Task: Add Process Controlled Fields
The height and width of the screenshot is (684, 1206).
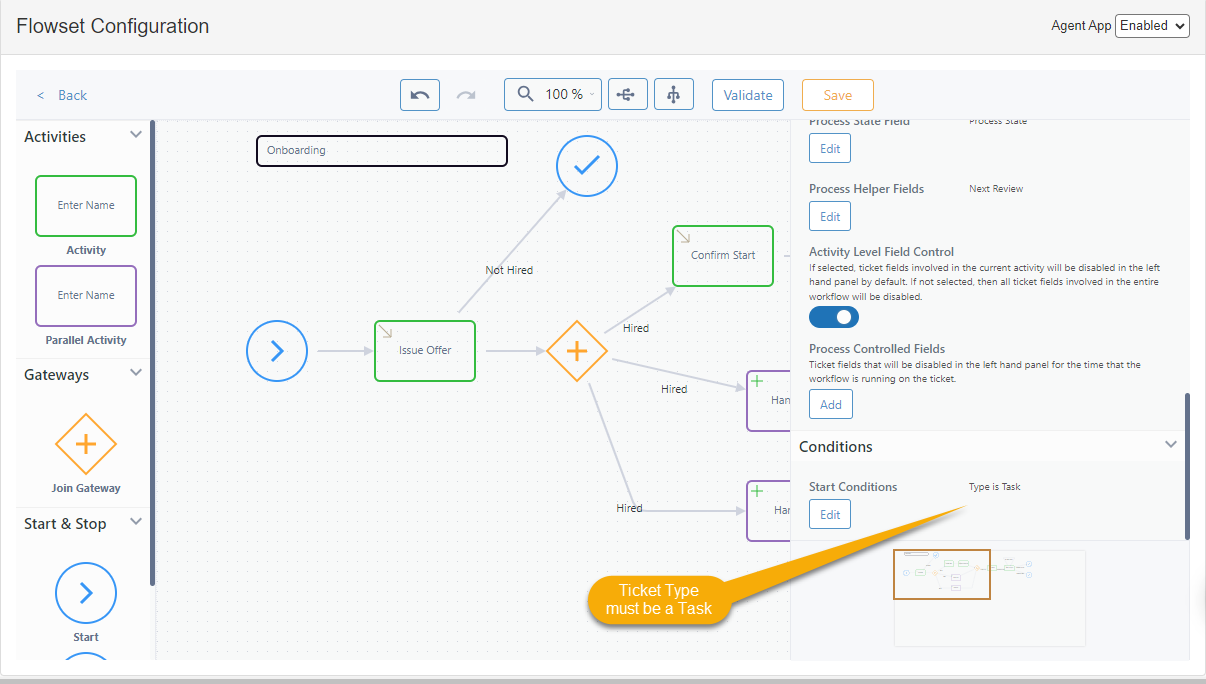Action: (831, 405)
